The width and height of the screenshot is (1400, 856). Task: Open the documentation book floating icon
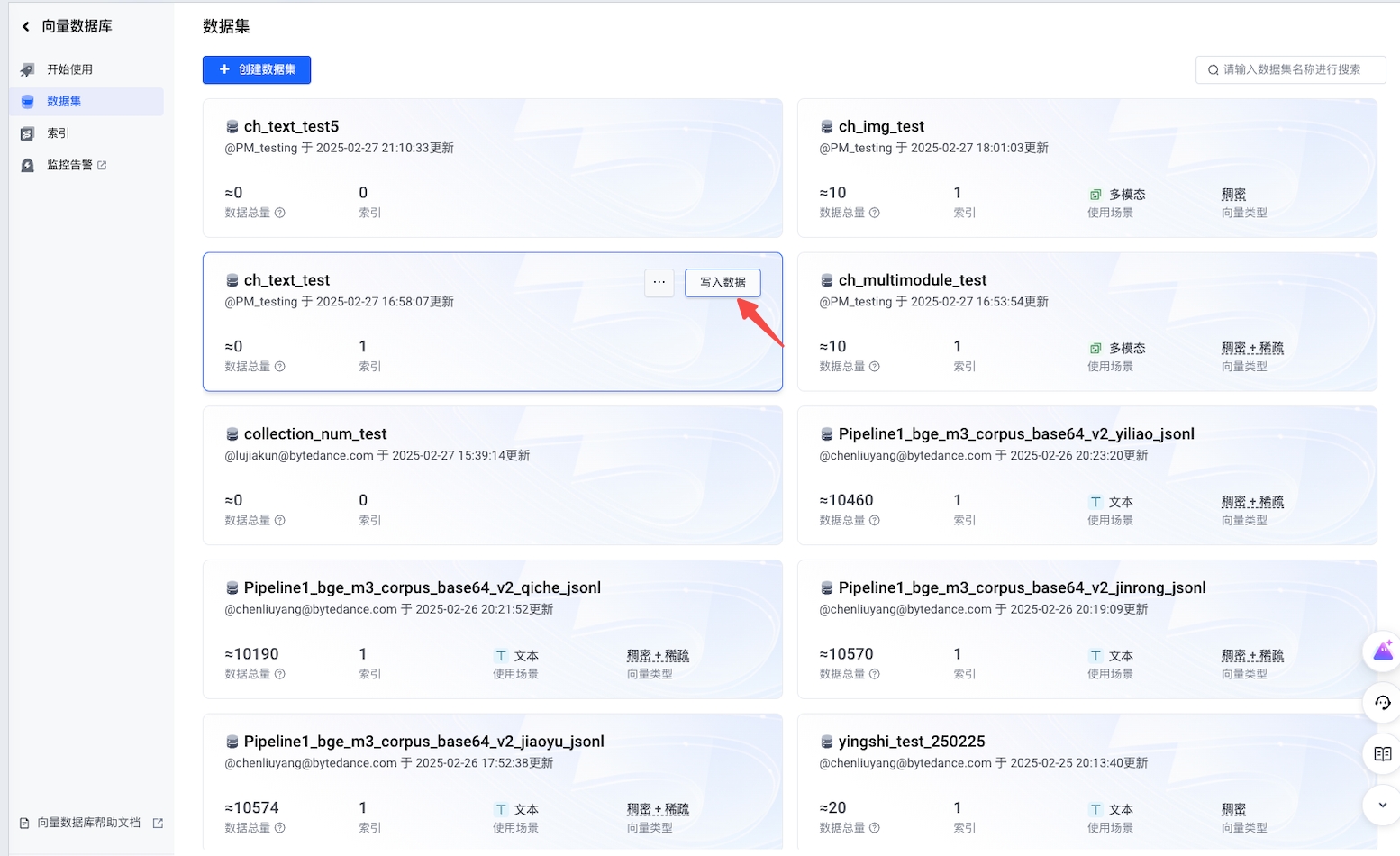tap(1383, 754)
